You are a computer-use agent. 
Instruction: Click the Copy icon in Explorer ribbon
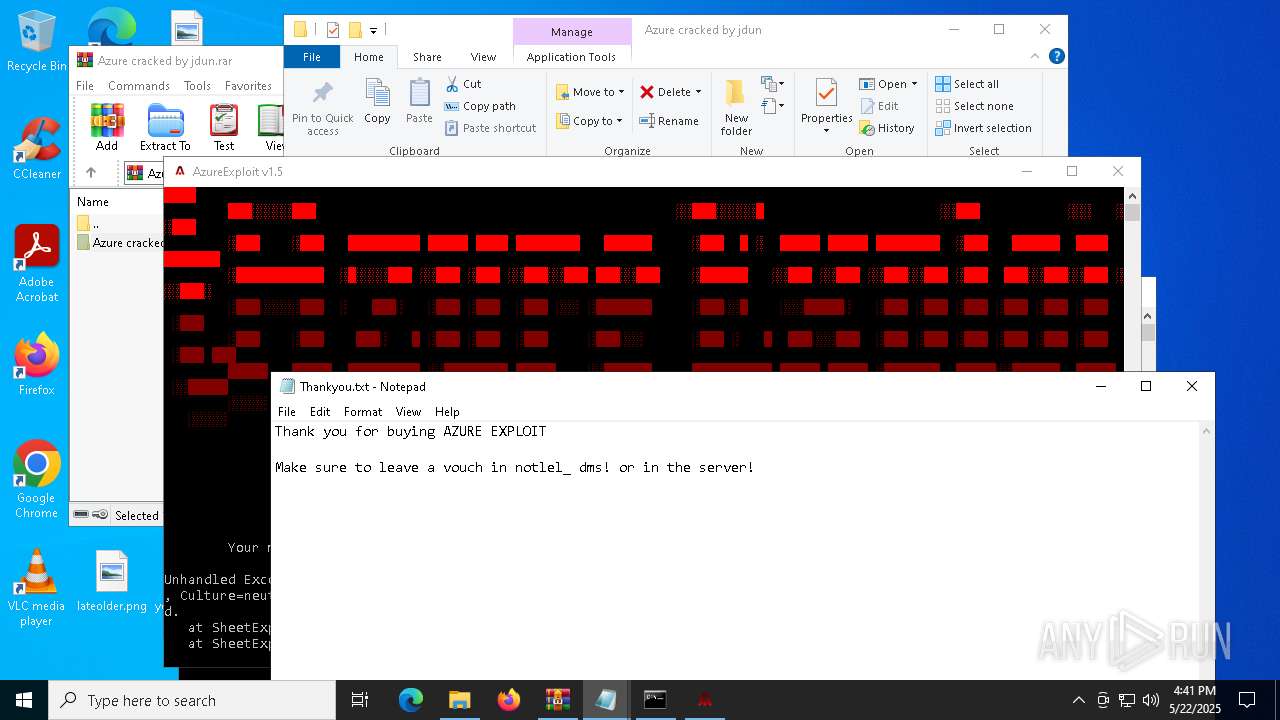click(377, 93)
